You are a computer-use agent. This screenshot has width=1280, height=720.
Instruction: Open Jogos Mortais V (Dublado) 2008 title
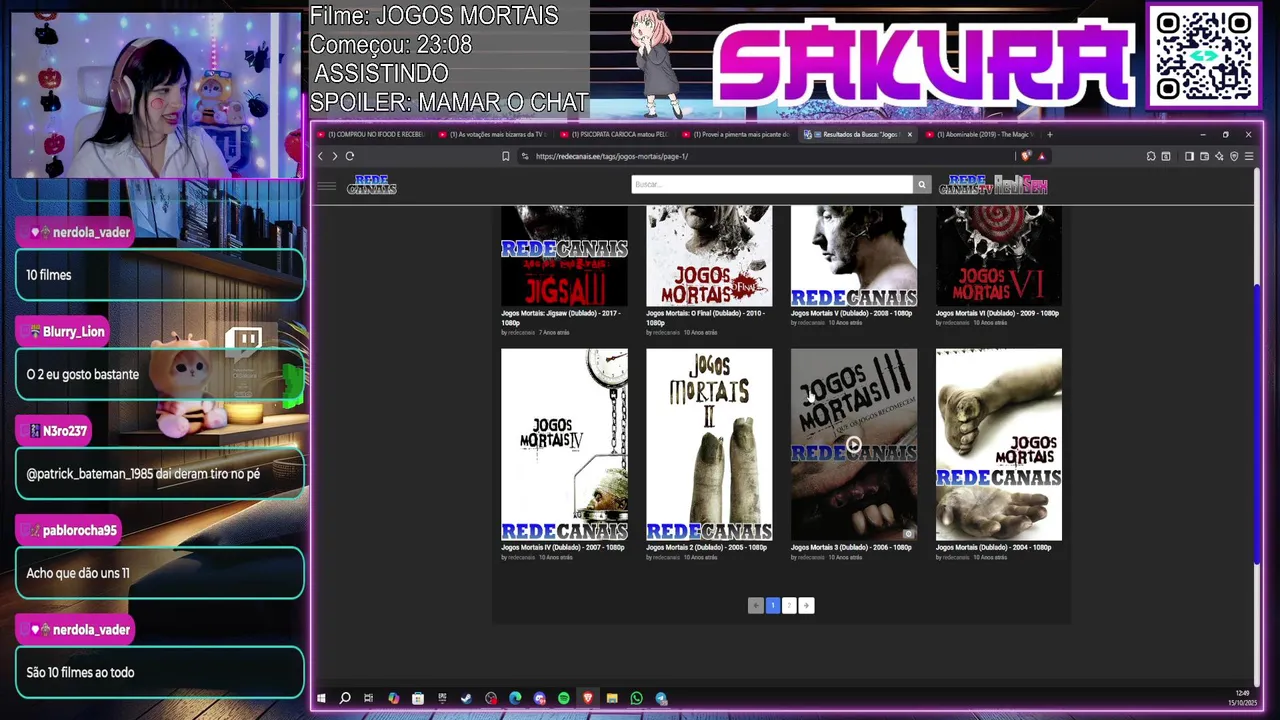coord(851,313)
